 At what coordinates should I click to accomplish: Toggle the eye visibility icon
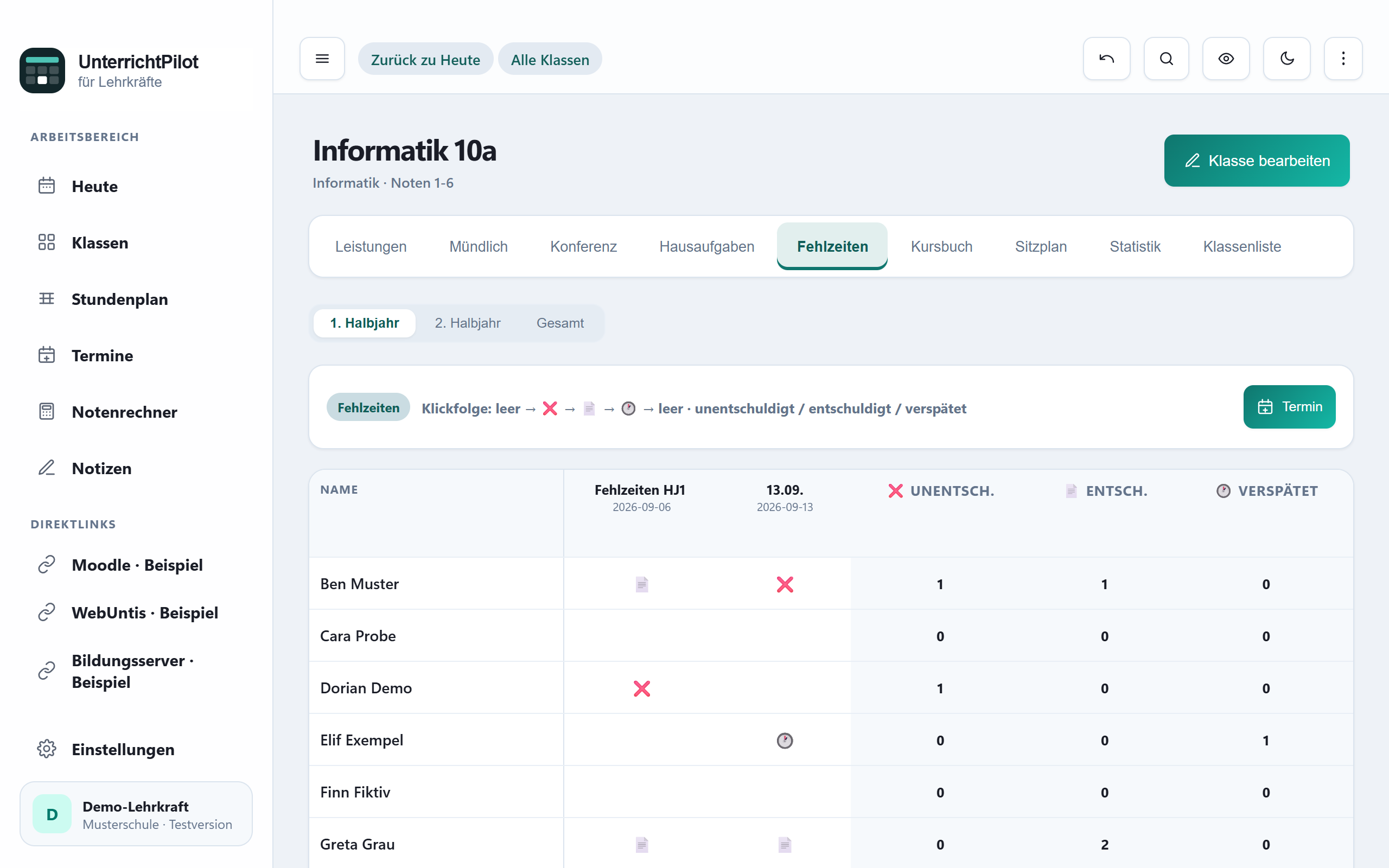point(1226,59)
